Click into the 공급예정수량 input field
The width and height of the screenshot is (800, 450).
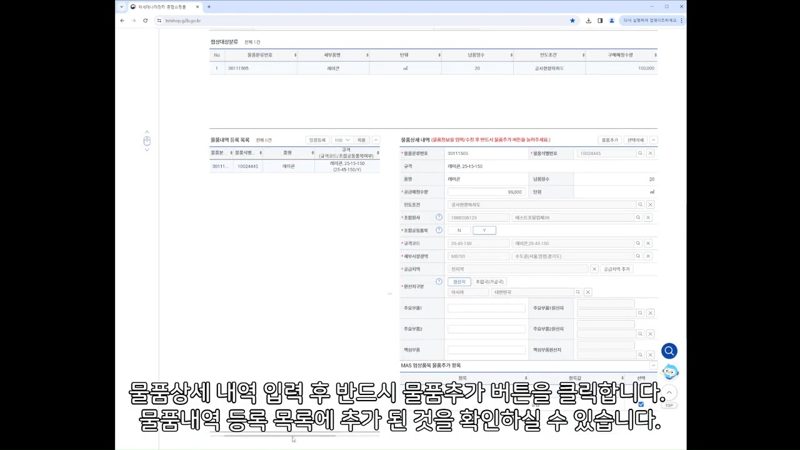(486, 192)
